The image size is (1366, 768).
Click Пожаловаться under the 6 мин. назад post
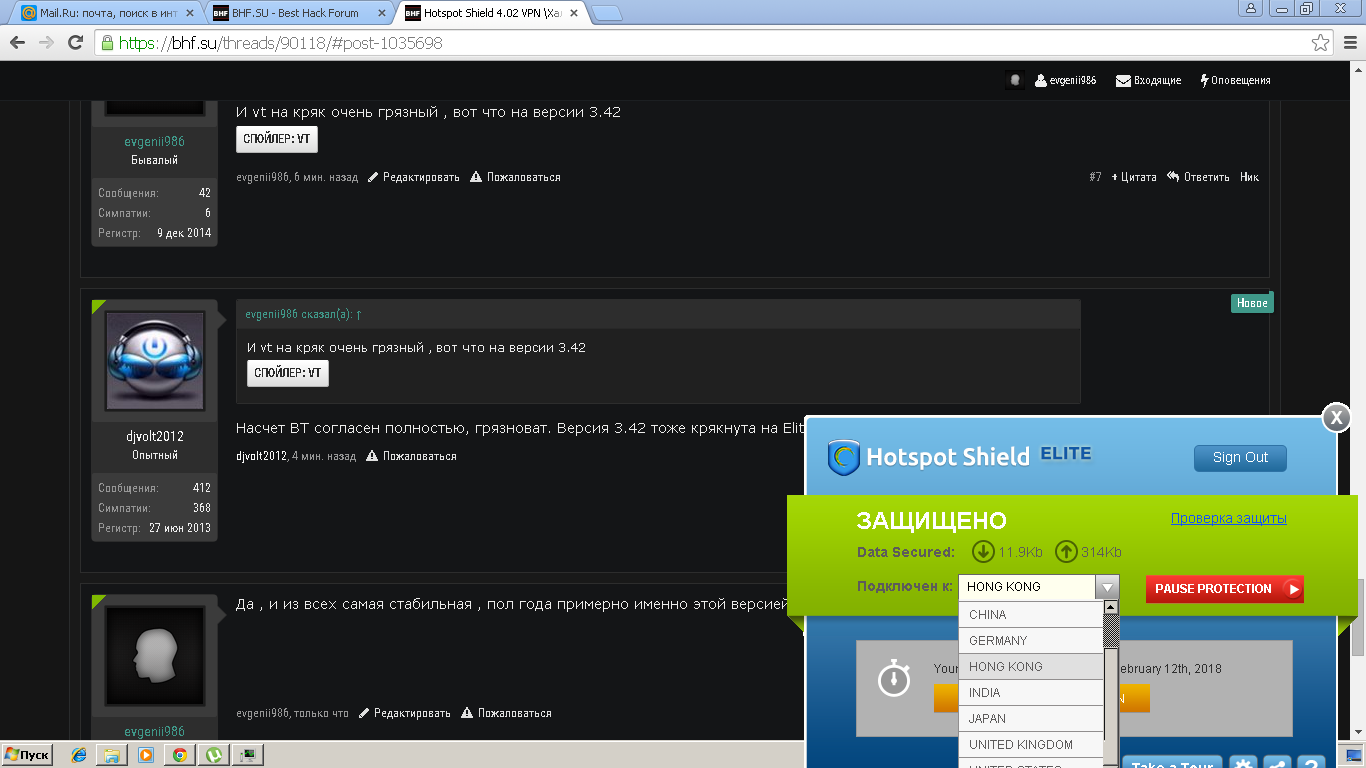(x=515, y=177)
